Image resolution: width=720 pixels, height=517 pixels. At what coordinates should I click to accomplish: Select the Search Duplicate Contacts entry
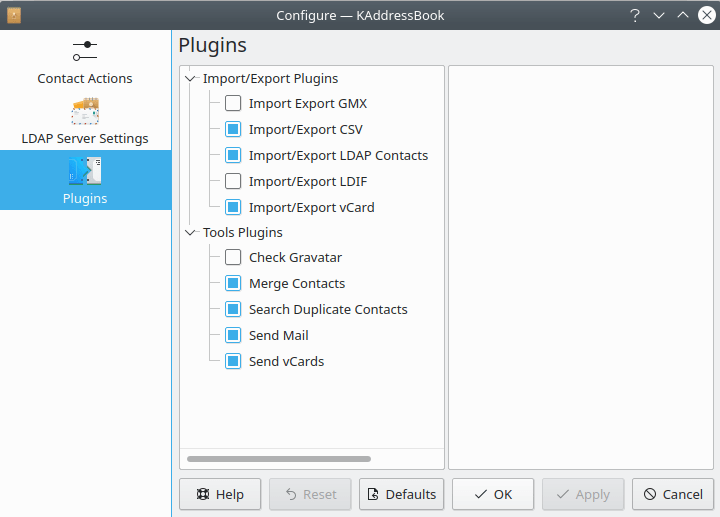tap(328, 309)
